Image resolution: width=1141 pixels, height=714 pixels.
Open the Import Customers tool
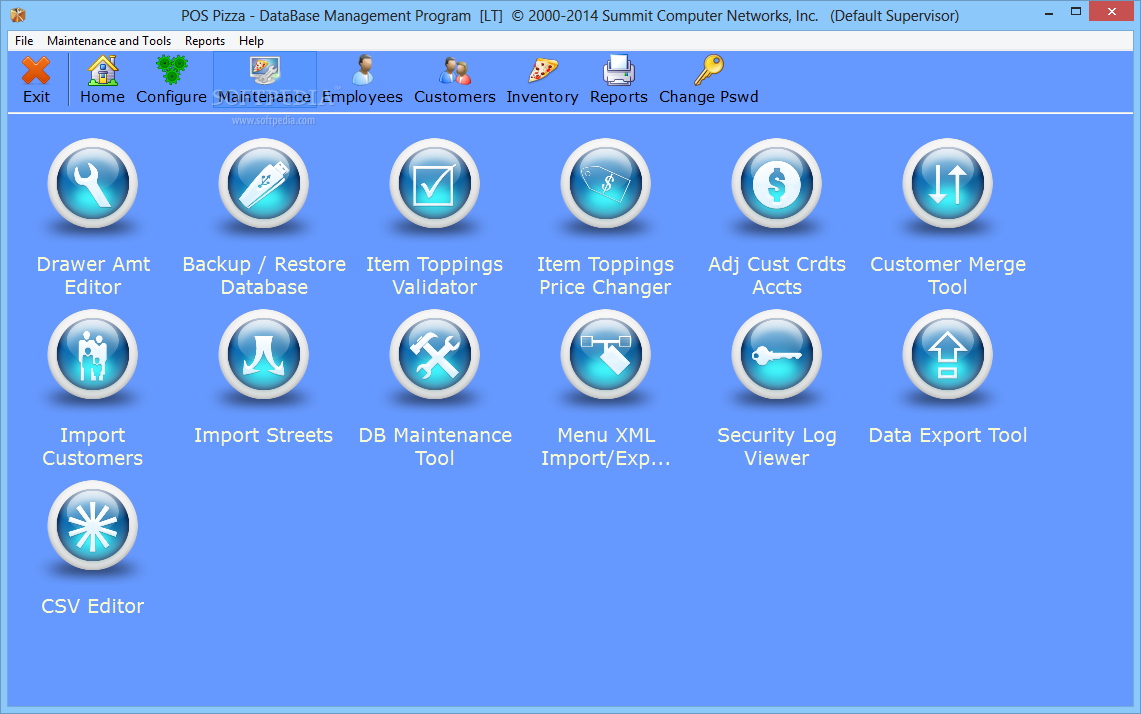click(x=92, y=354)
